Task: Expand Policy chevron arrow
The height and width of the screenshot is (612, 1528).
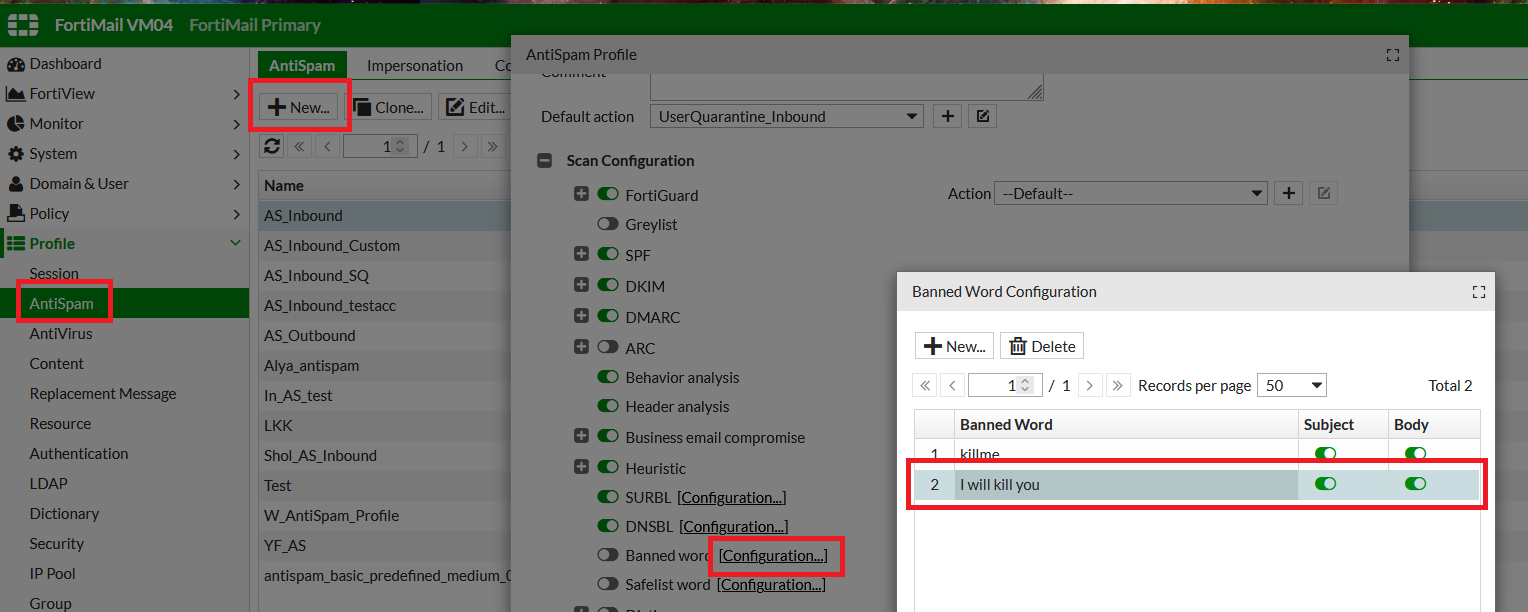Action: [x=236, y=214]
